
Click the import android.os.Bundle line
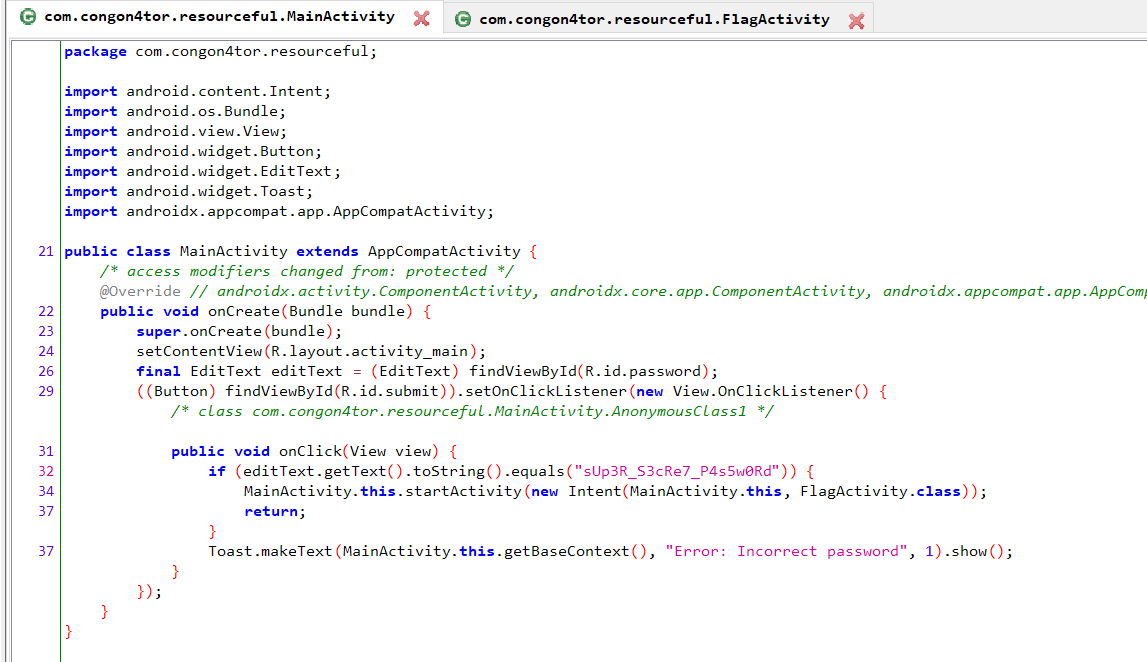pyautogui.click(x=175, y=111)
